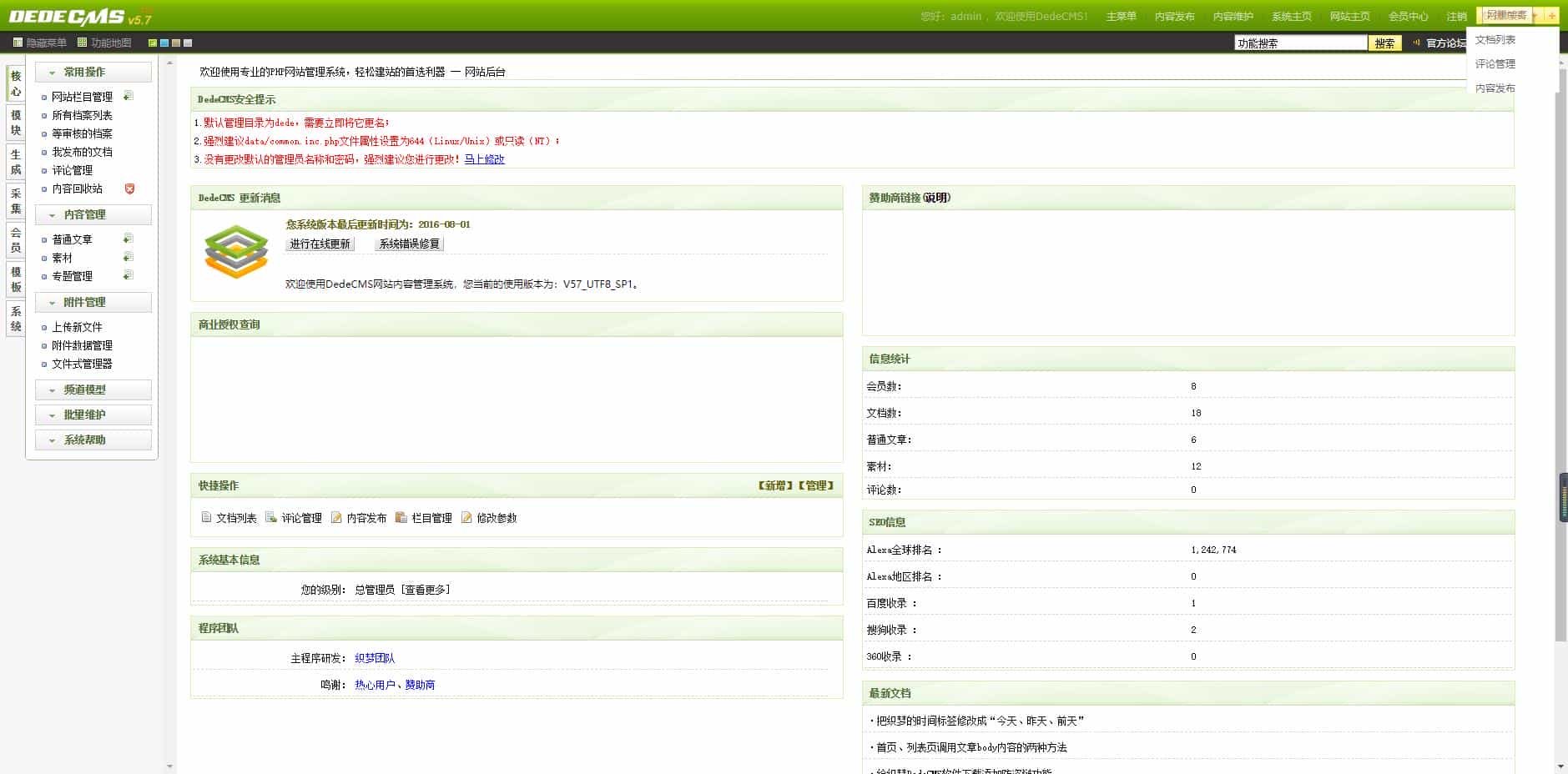The image size is (1568, 774).
Task: Switch to the 模块 side tab
Action: [x=16, y=123]
